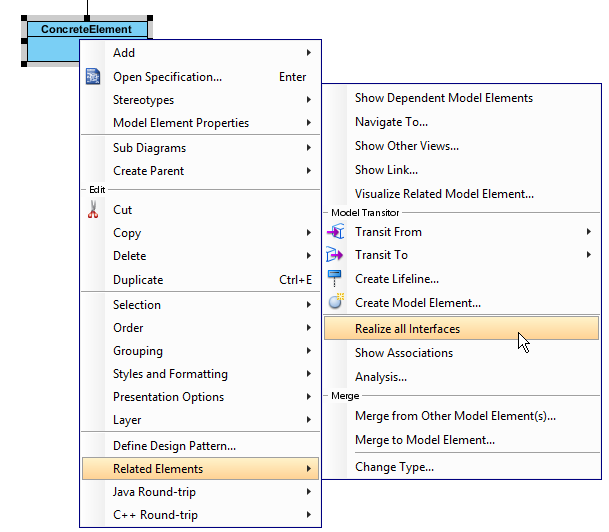This screenshot has width=609, height=532.
Task: Click the highlighted Related Elements entry
Action: tap(200, 469)
